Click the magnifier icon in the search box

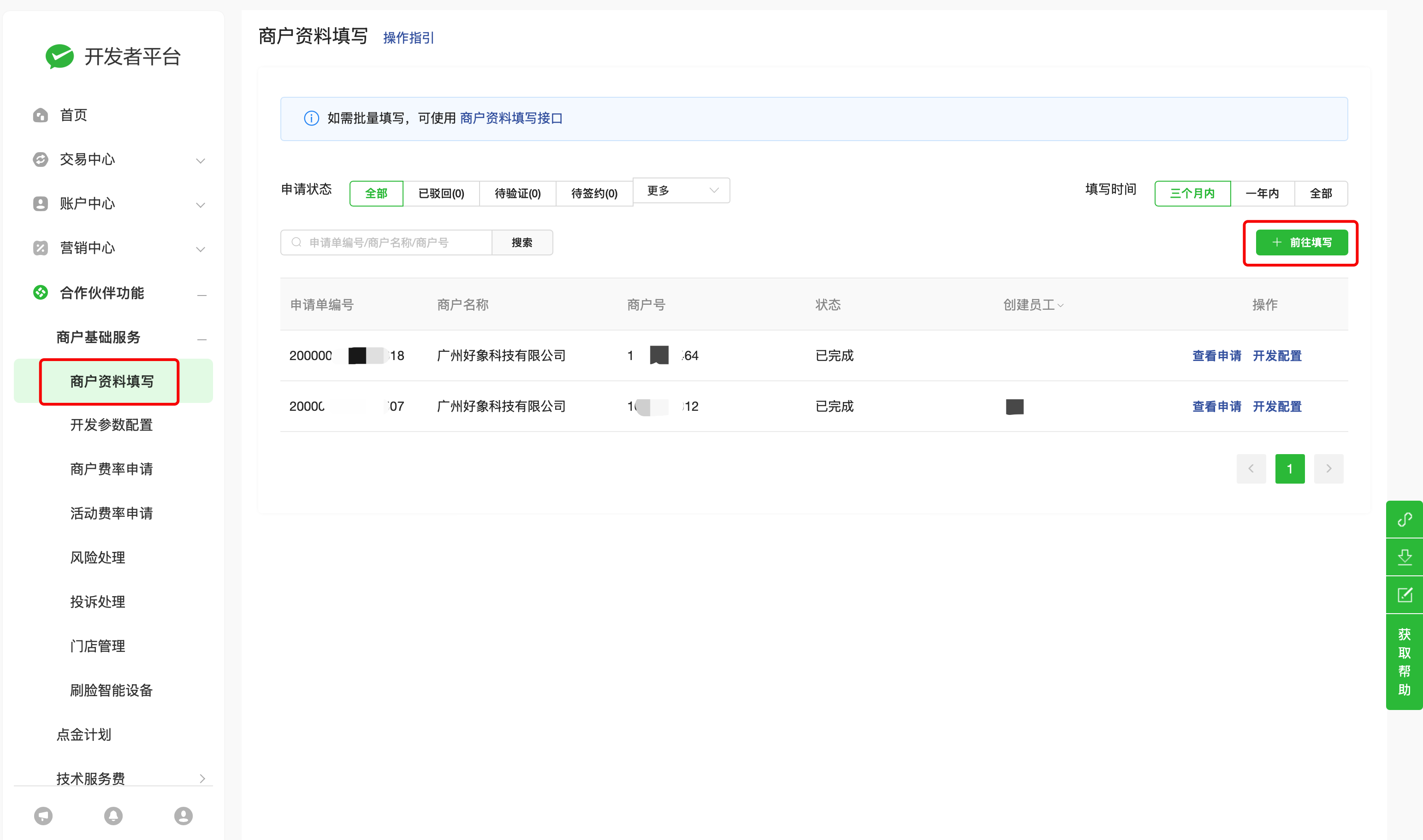296,242
